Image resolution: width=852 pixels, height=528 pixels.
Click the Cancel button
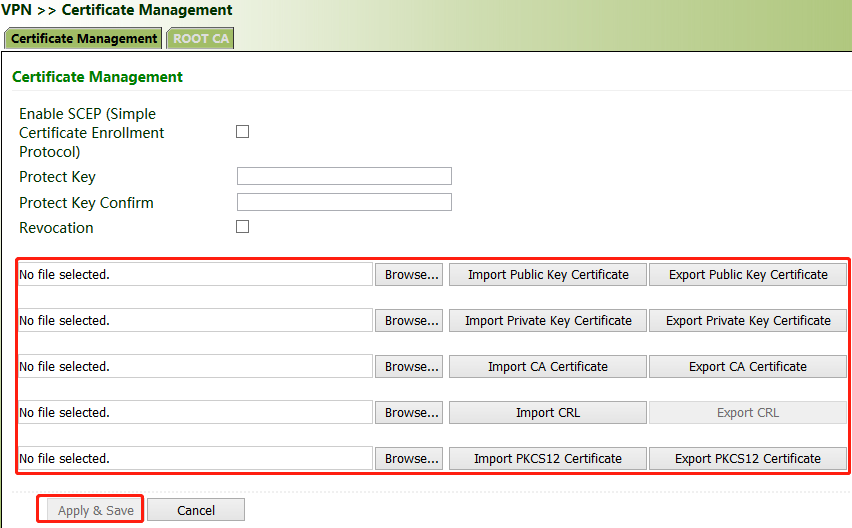click(x=196, y=510)
